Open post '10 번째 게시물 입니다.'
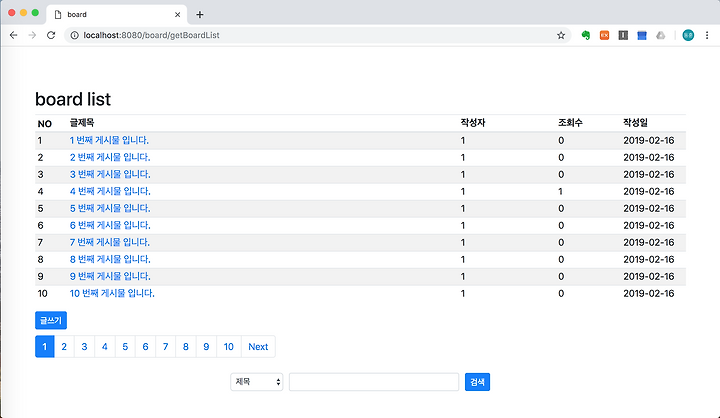 [112, 293]
